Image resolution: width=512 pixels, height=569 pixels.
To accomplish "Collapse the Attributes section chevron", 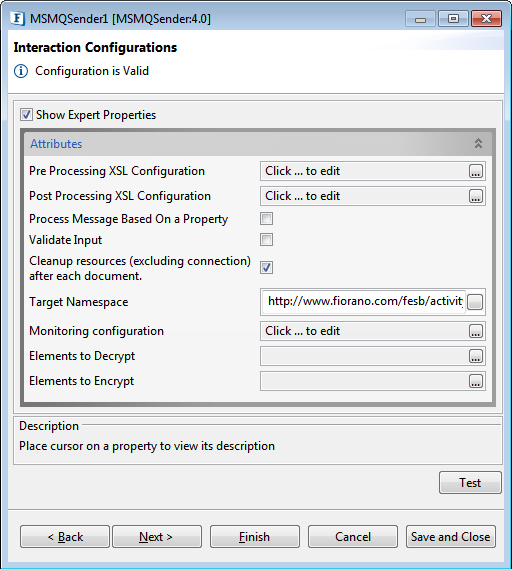I will pyautogui.click(x=478, y=144).
